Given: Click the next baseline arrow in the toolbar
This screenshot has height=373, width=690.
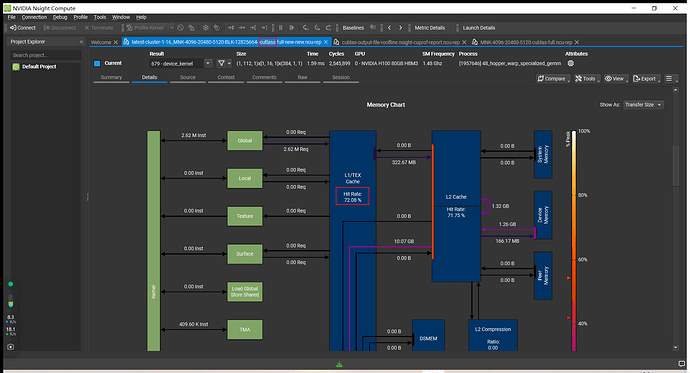Looking at the screenshot, I should tap(400, 28).
